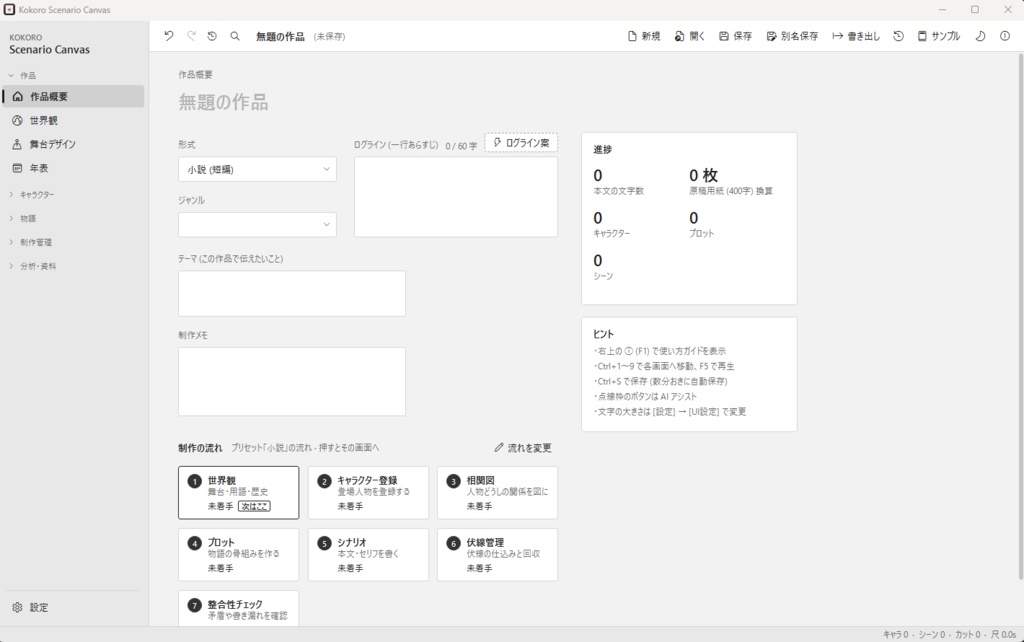Click the search magnifier icon

point(234,37)
